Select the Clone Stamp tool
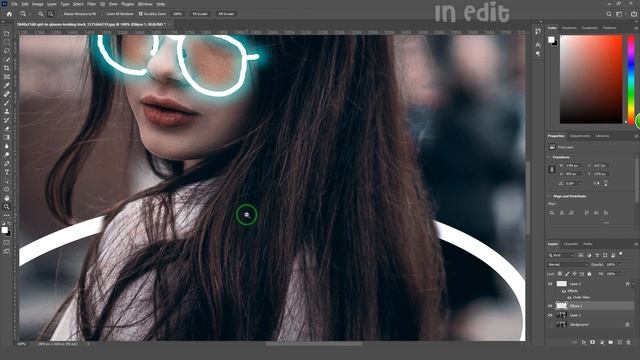Image resolution: width=640 pixels, height=360 pixels. (7, 111)
